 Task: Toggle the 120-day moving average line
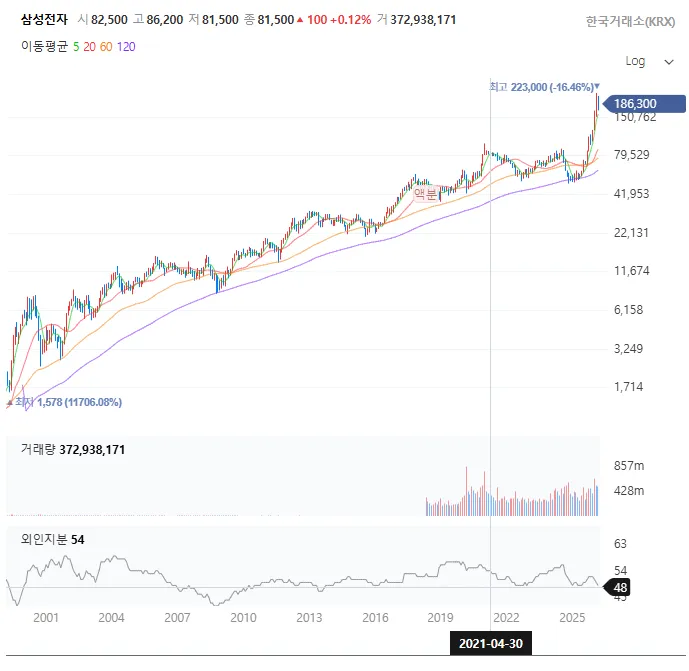coord(126,46)
